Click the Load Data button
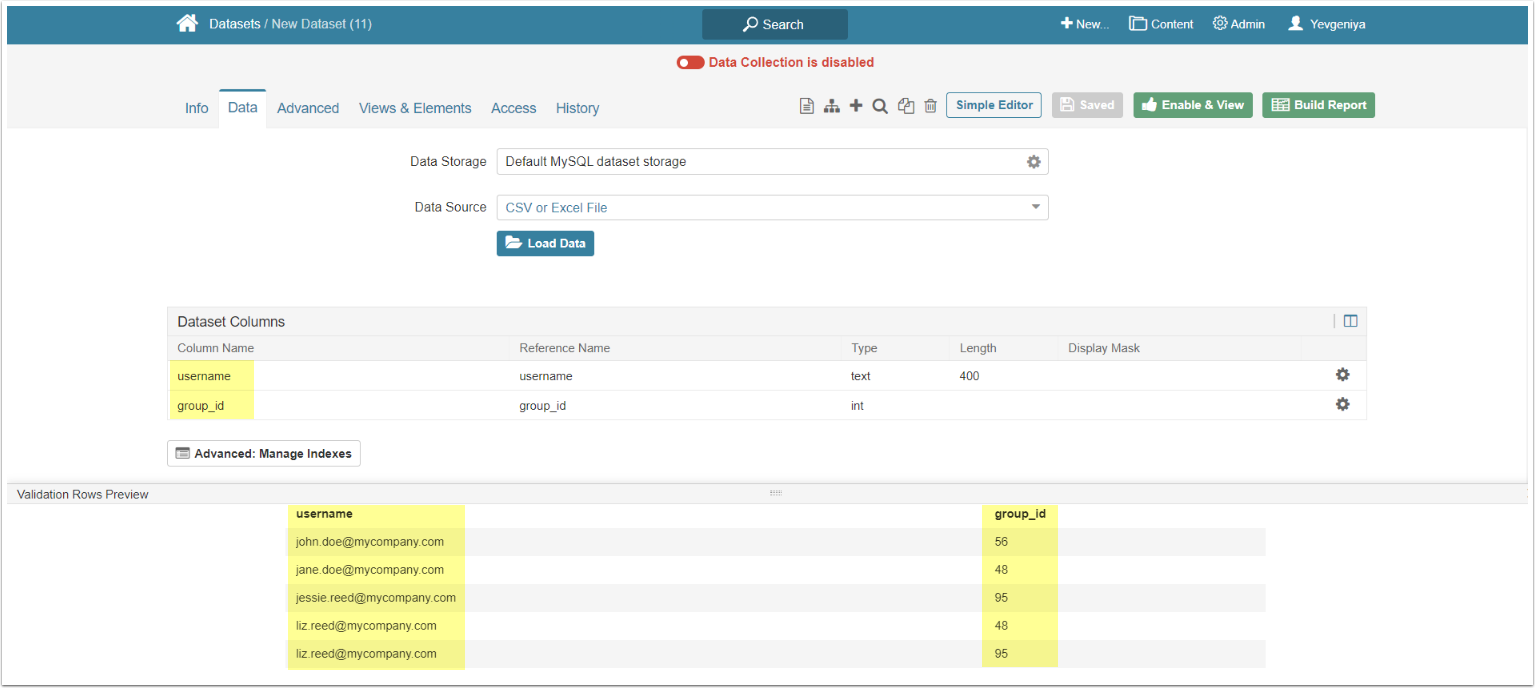Image resolution: width=1535 pixels, height=688 pixels. point(545,243)
